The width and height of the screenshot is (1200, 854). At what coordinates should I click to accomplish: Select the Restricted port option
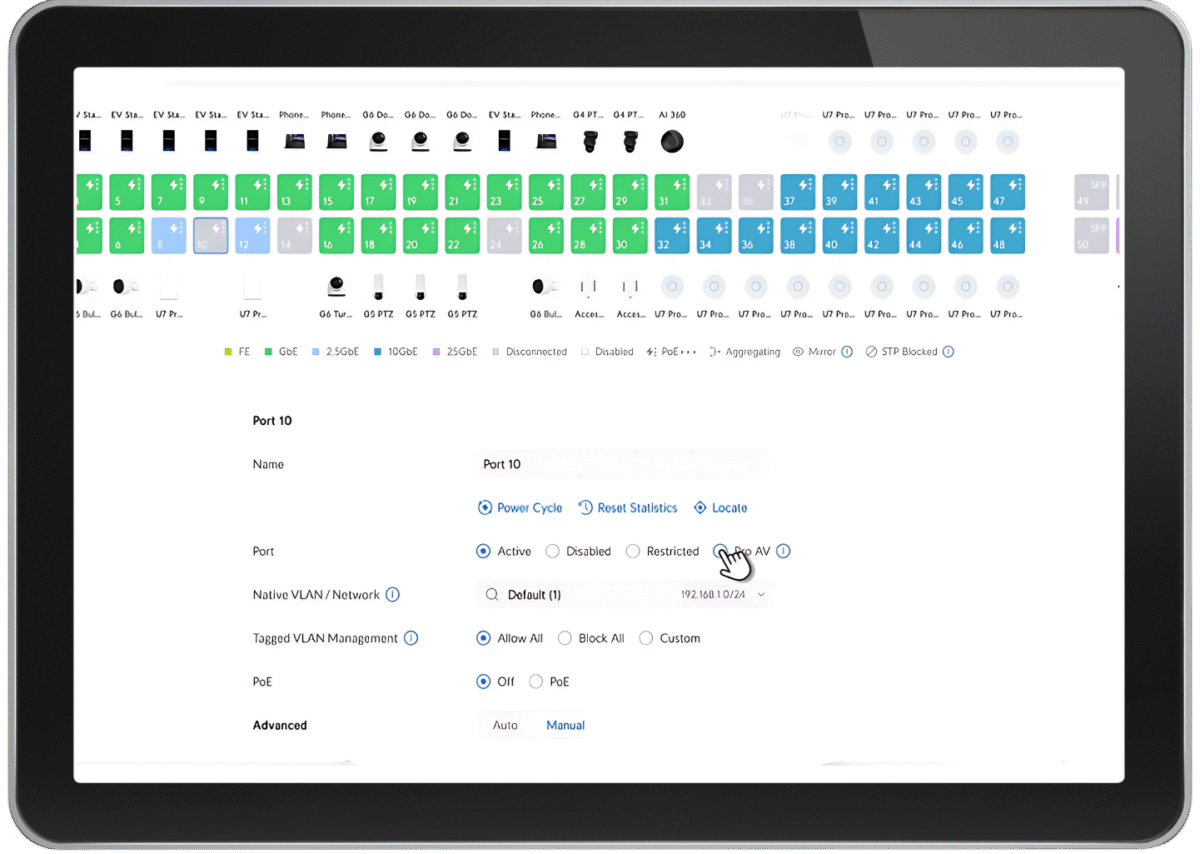[632, 551]
